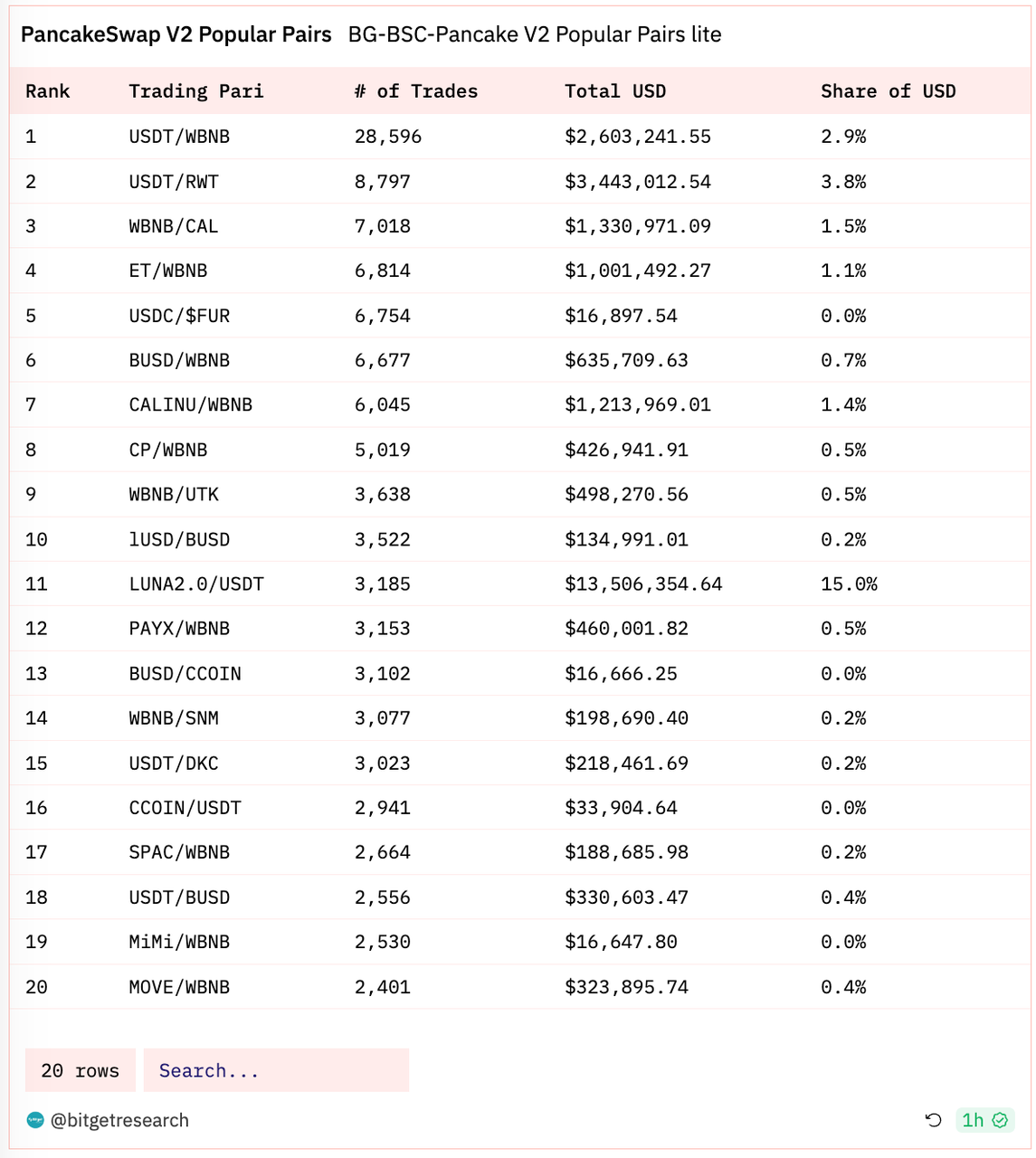Click the green 1h freshness badge
Image resolution: width=1036 pixels, height=1158 pixels.
coord(984,1120)
